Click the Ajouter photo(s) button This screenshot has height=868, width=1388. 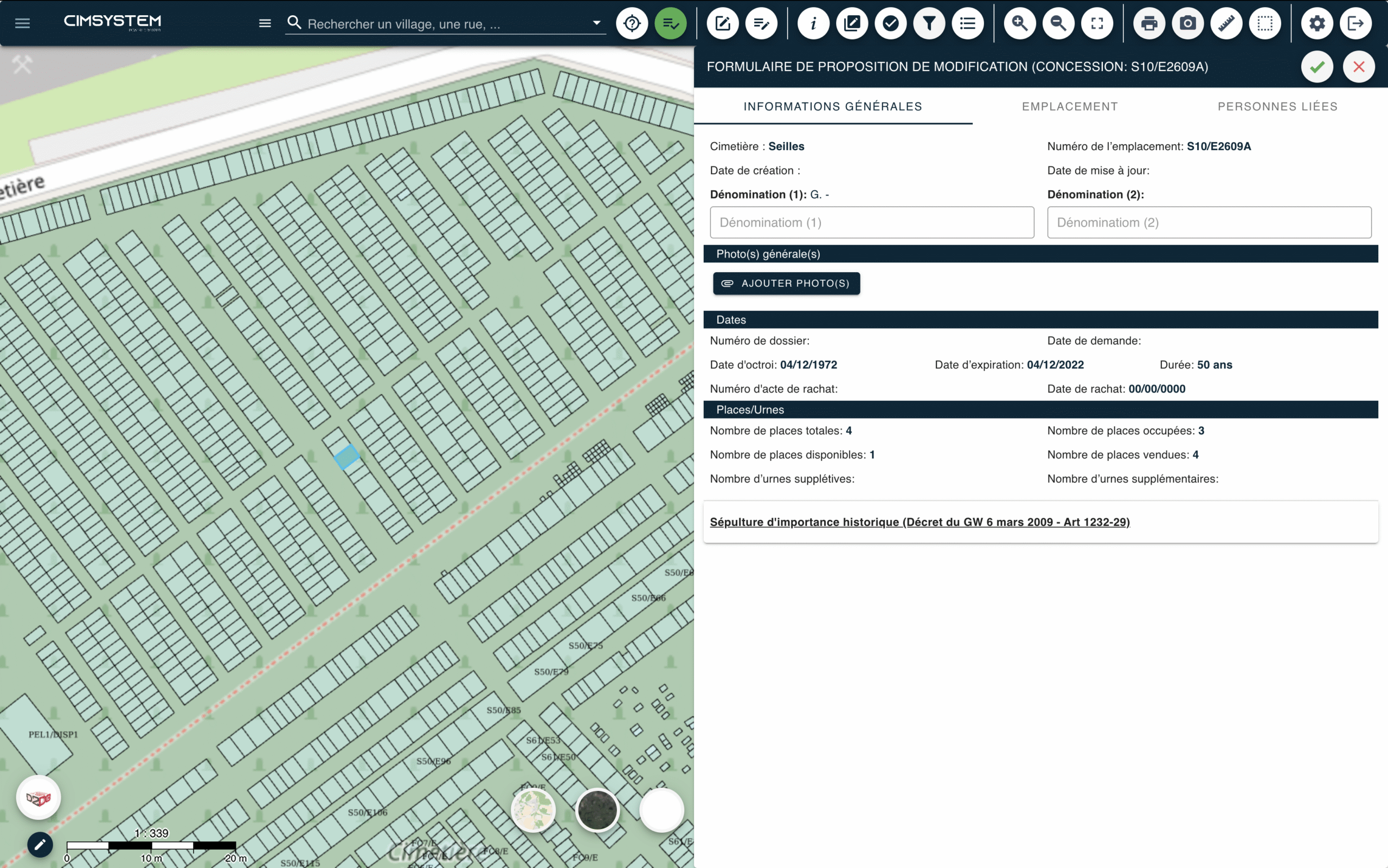[786, 283]
